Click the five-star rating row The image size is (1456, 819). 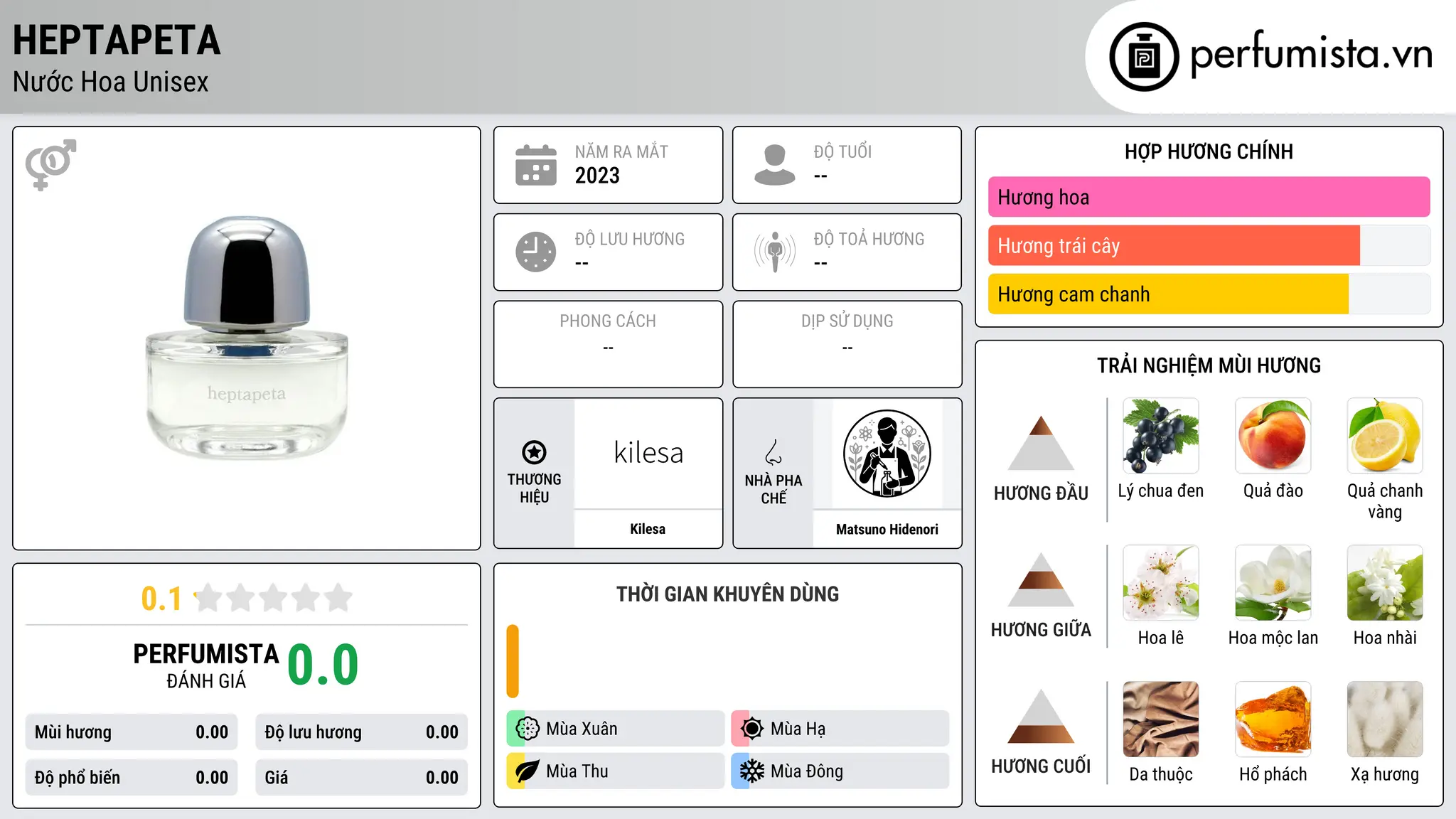(274, 598)
